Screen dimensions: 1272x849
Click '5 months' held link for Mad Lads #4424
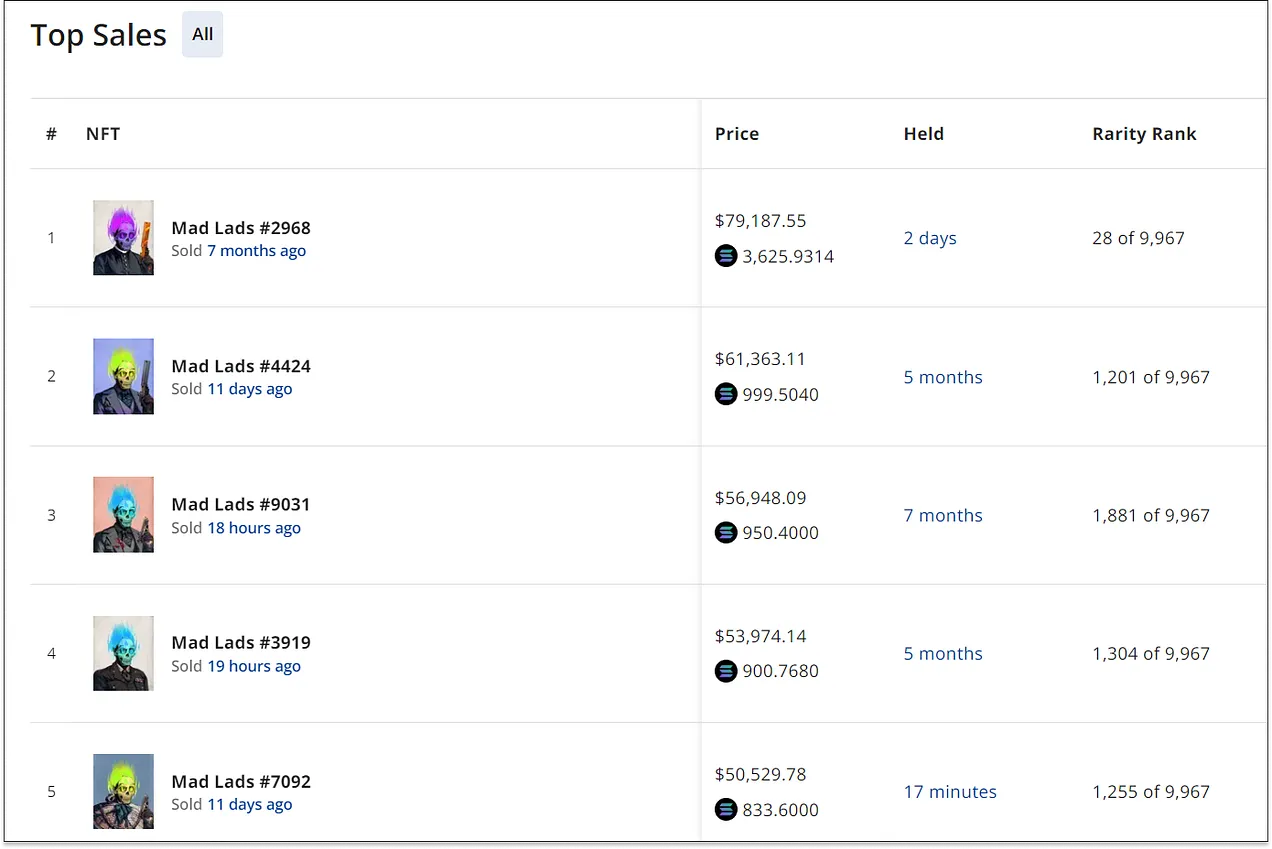coord(943,377)
